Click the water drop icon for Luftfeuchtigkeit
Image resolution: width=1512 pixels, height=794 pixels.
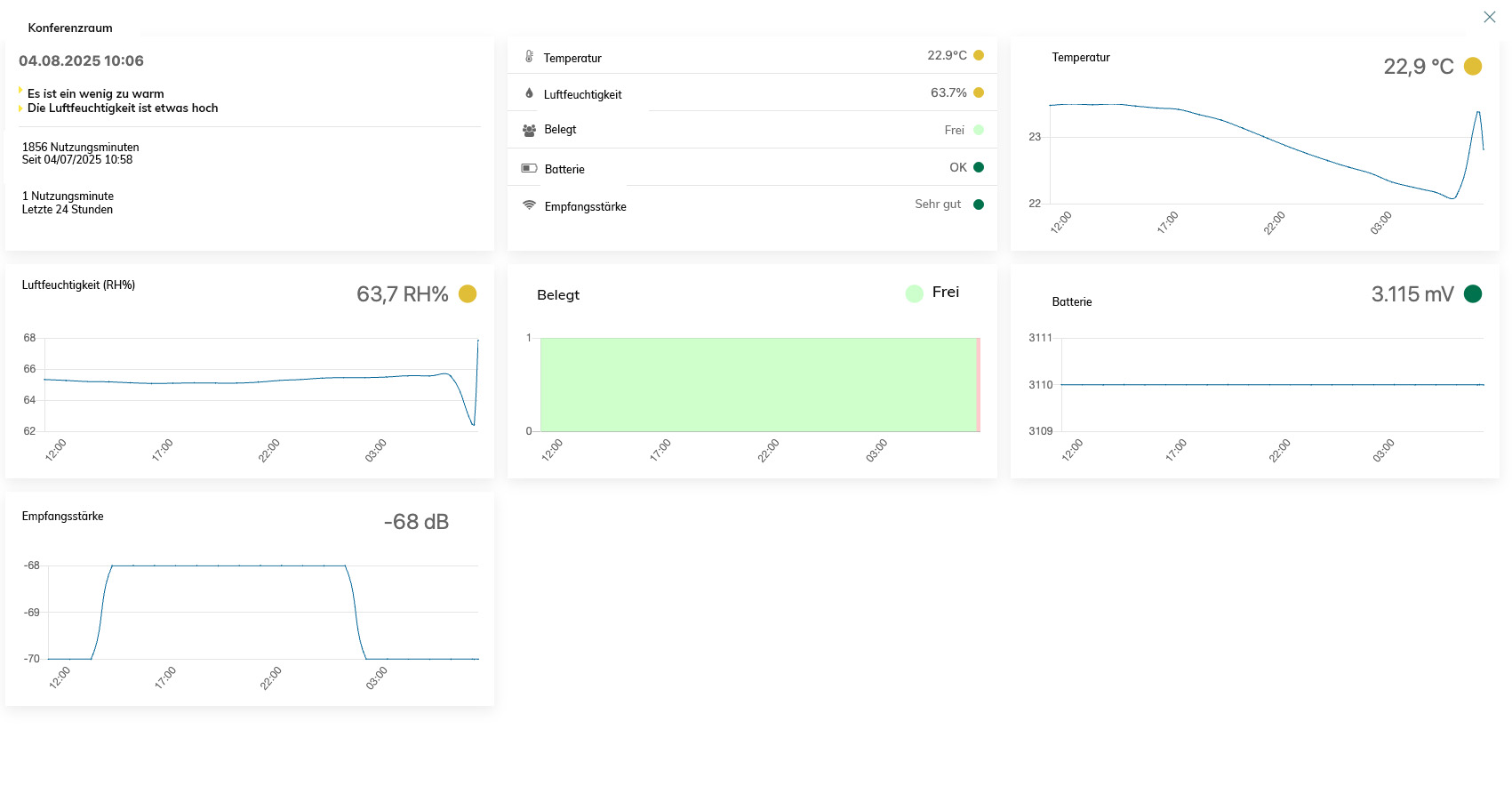click(x=529, y=93)
